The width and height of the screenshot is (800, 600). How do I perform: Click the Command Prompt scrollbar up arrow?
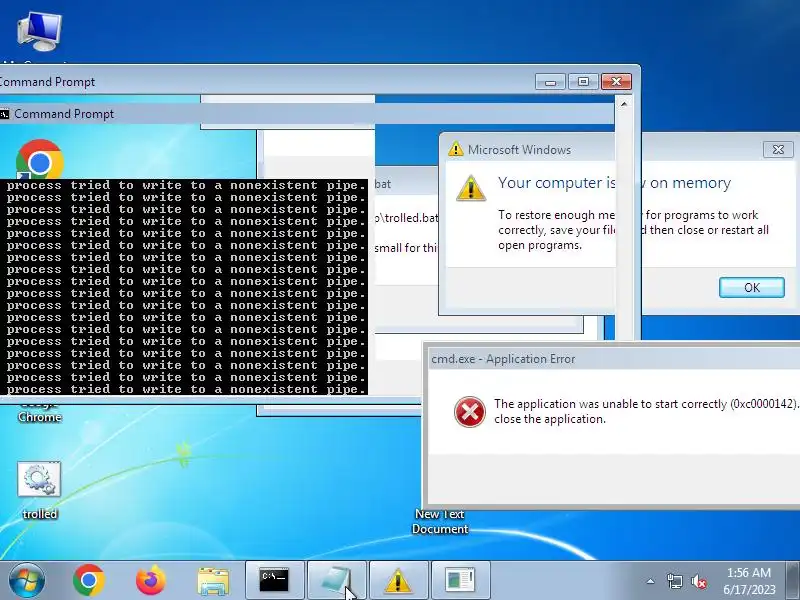click(x=623, y=104)
